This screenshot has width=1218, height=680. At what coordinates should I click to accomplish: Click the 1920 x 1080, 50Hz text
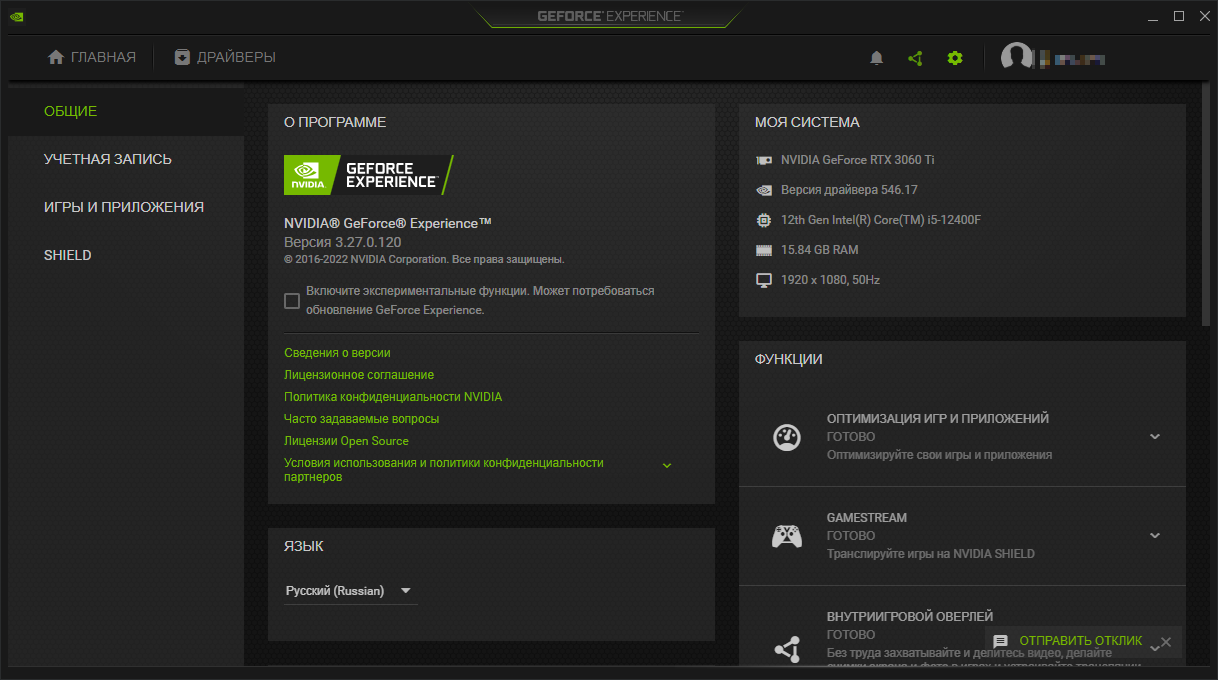(830, 280)
